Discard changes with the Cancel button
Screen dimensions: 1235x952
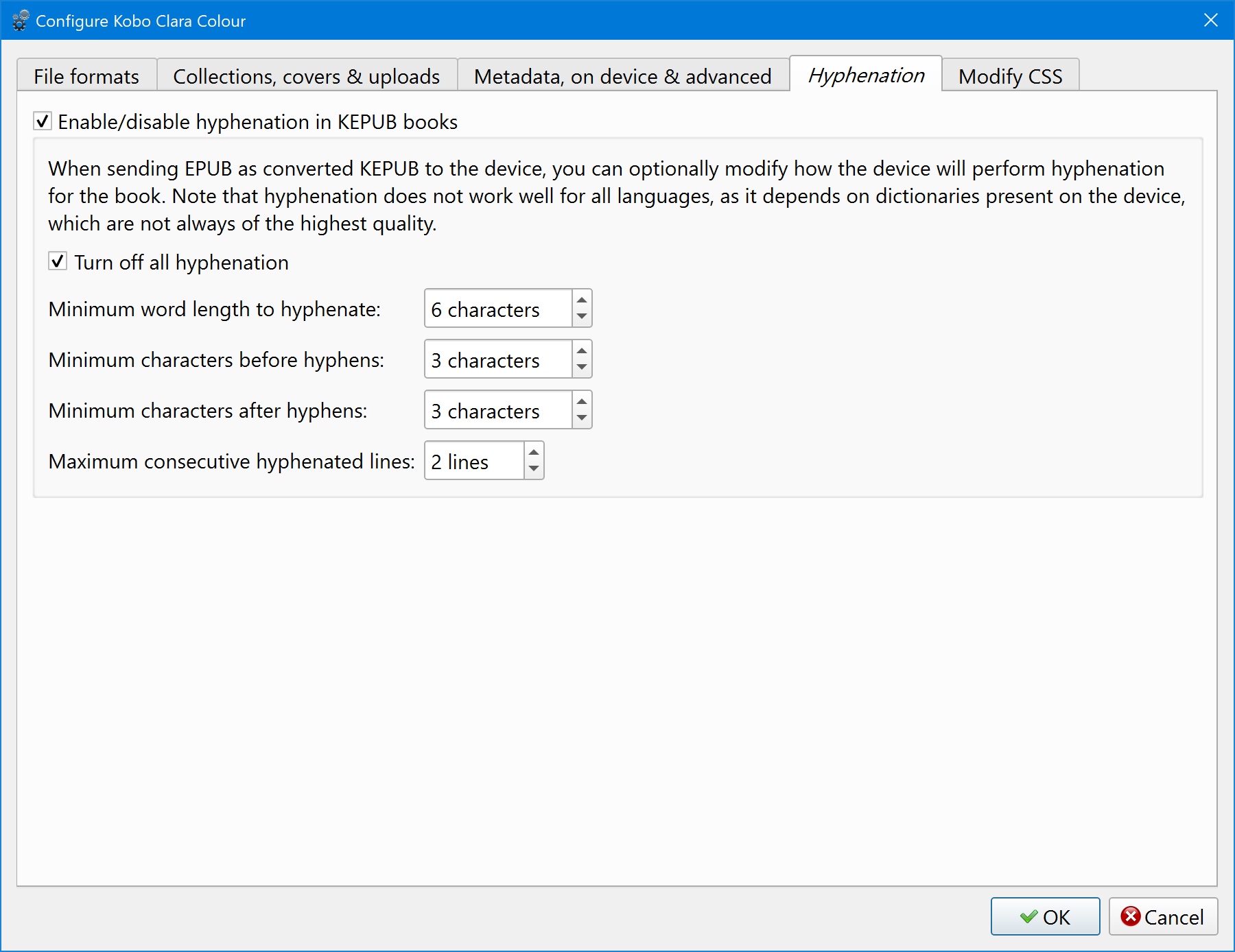[1163, 916]
